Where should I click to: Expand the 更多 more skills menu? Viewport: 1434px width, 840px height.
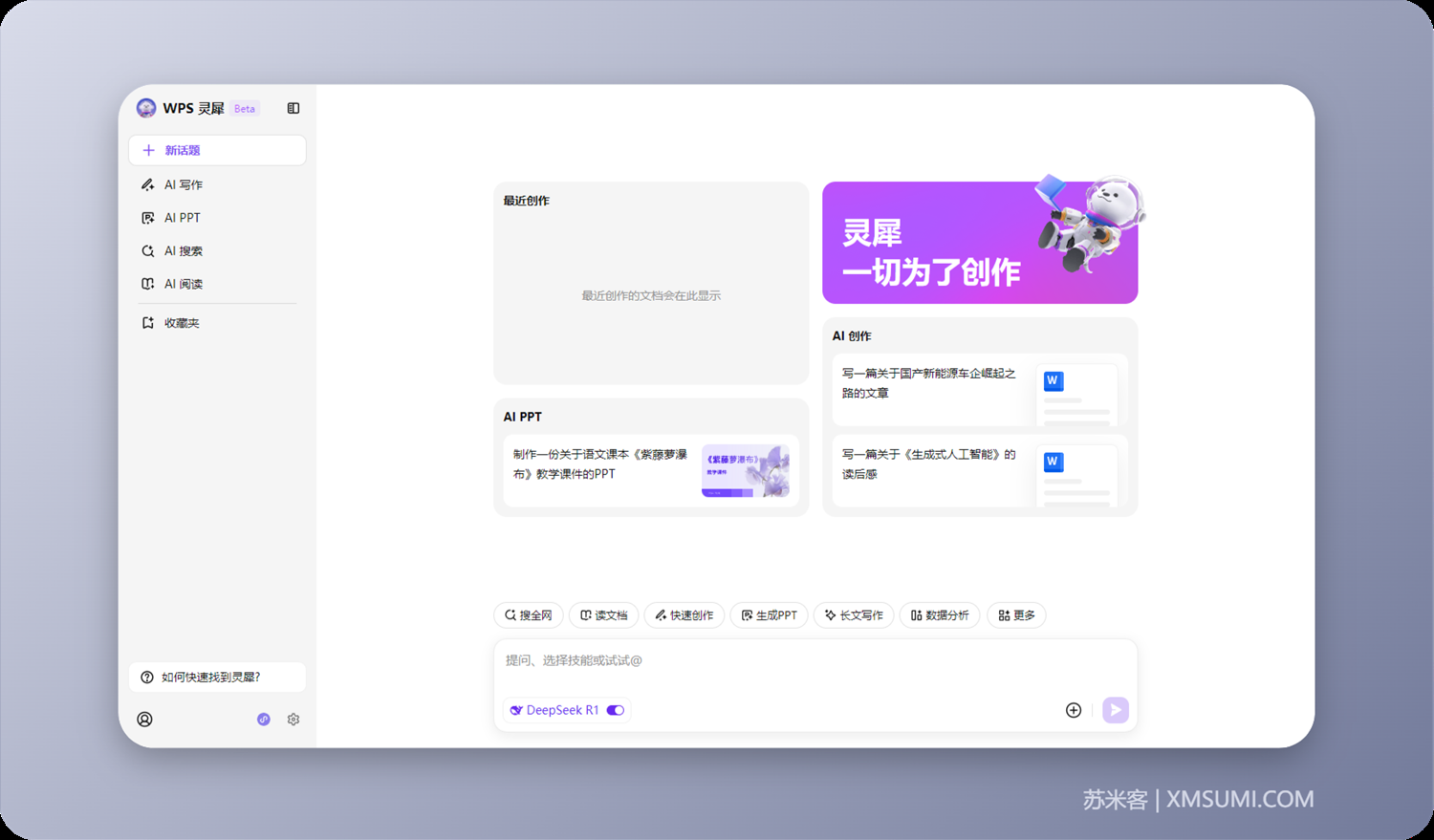coord(1016,614)
